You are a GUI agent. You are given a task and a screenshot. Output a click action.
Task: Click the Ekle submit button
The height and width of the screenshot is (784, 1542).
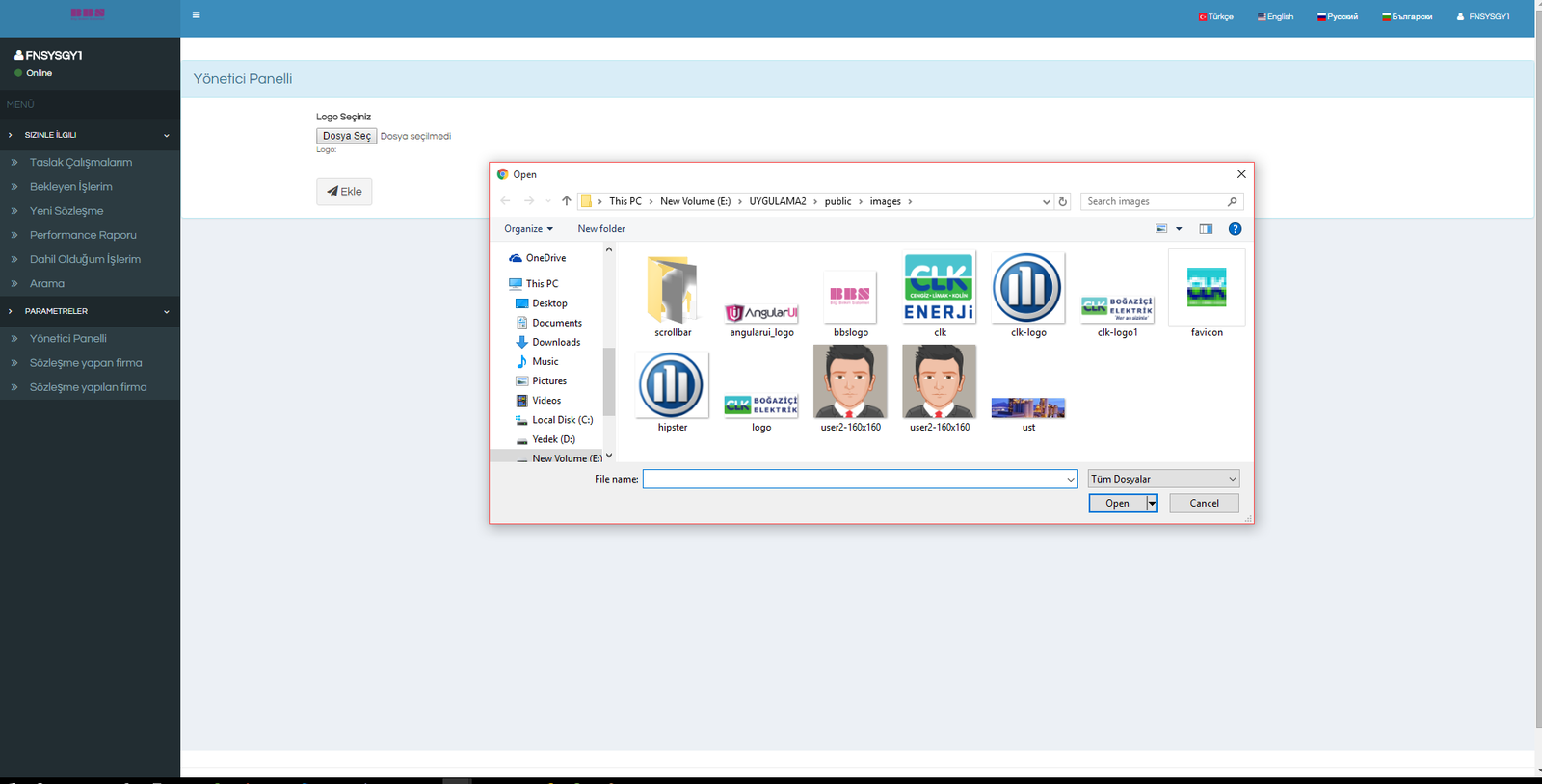[344, 192]
